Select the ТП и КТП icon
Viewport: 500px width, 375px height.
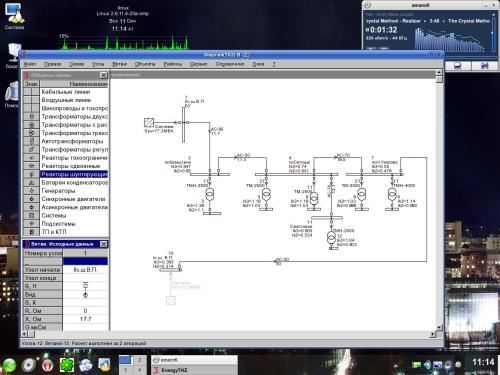click(x=32, y=232)
